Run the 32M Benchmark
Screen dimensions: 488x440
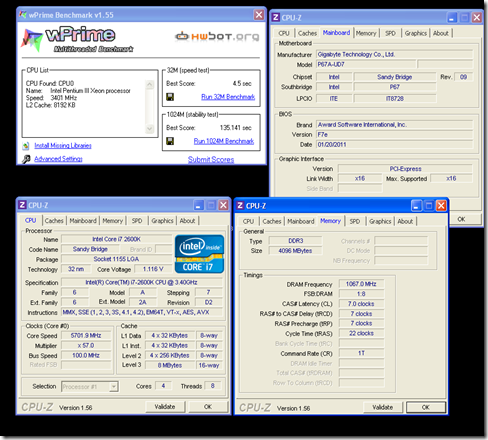click(x=228, y=97)
